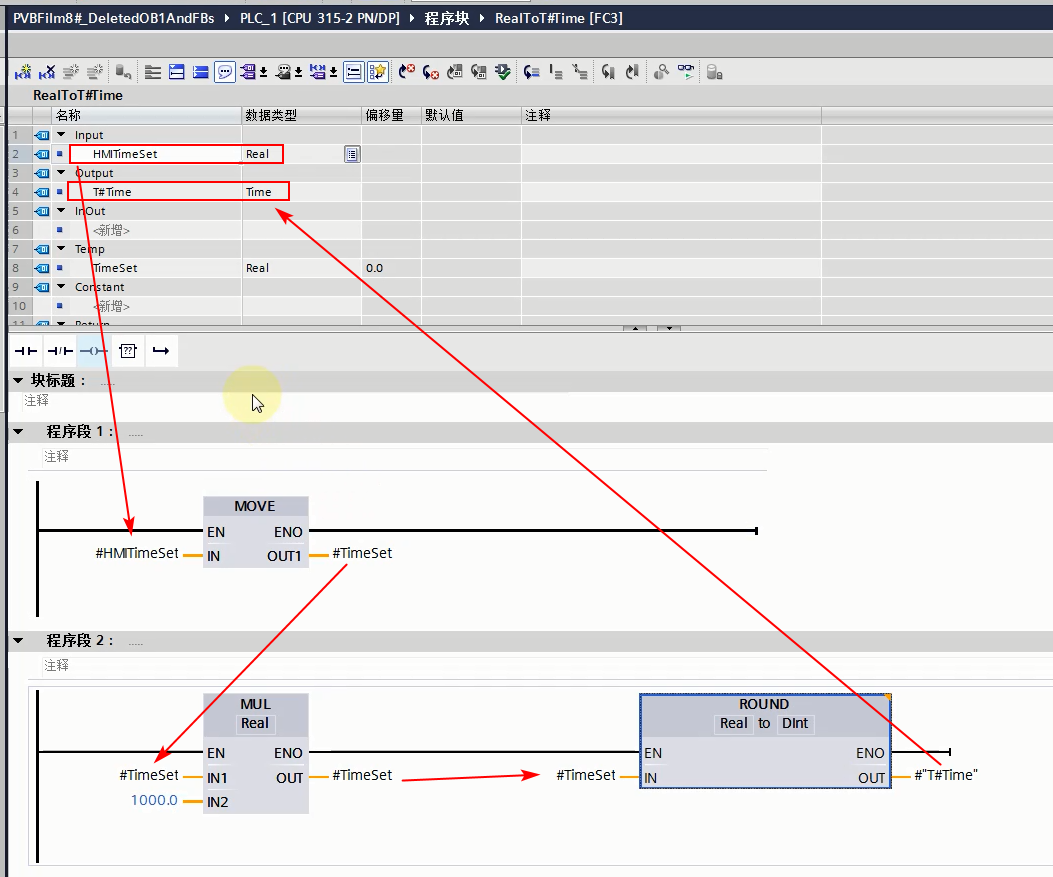Collapse the Temp section
Viewport: 1053px width, 877px height.
[x=61, y=248]
